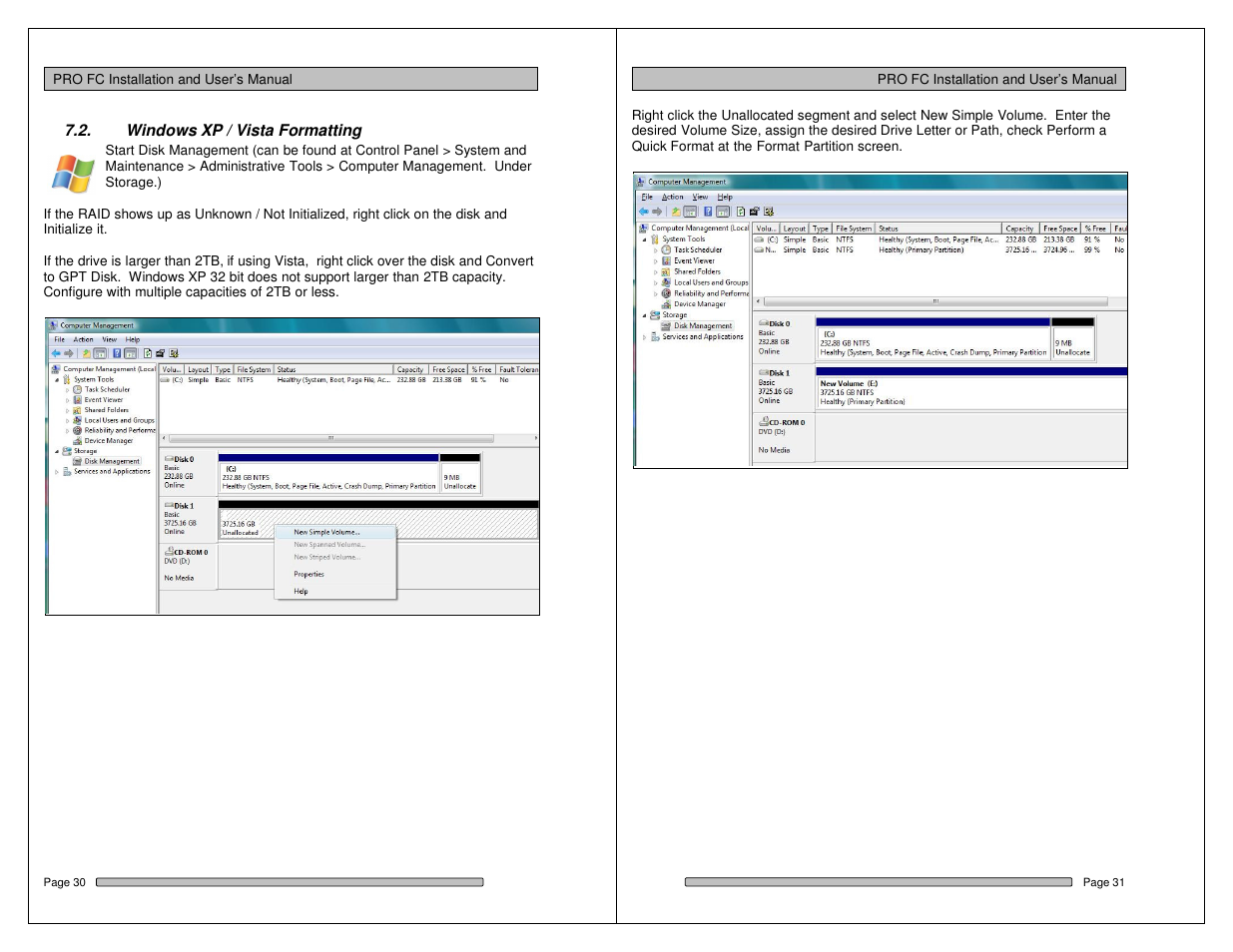Image resolution: width=1233 pixels, height=952 pixels.
Task: Click Up folder icon in page 30 toolbar
Action: tap(87, 353)
